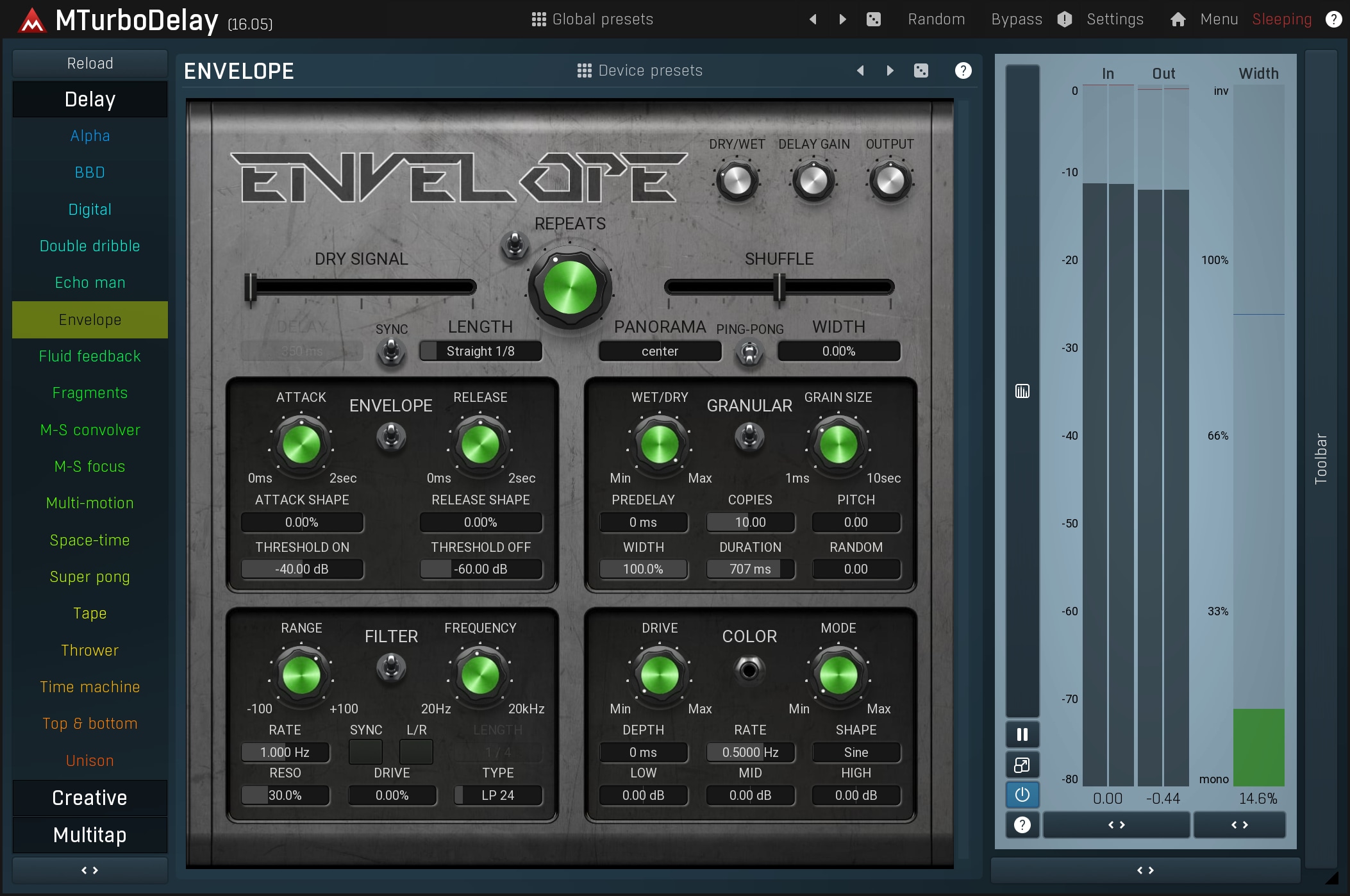Click the OUTPUT knob
The height and width of the screenshot is (896, 1350).
(x=890, y=182)
